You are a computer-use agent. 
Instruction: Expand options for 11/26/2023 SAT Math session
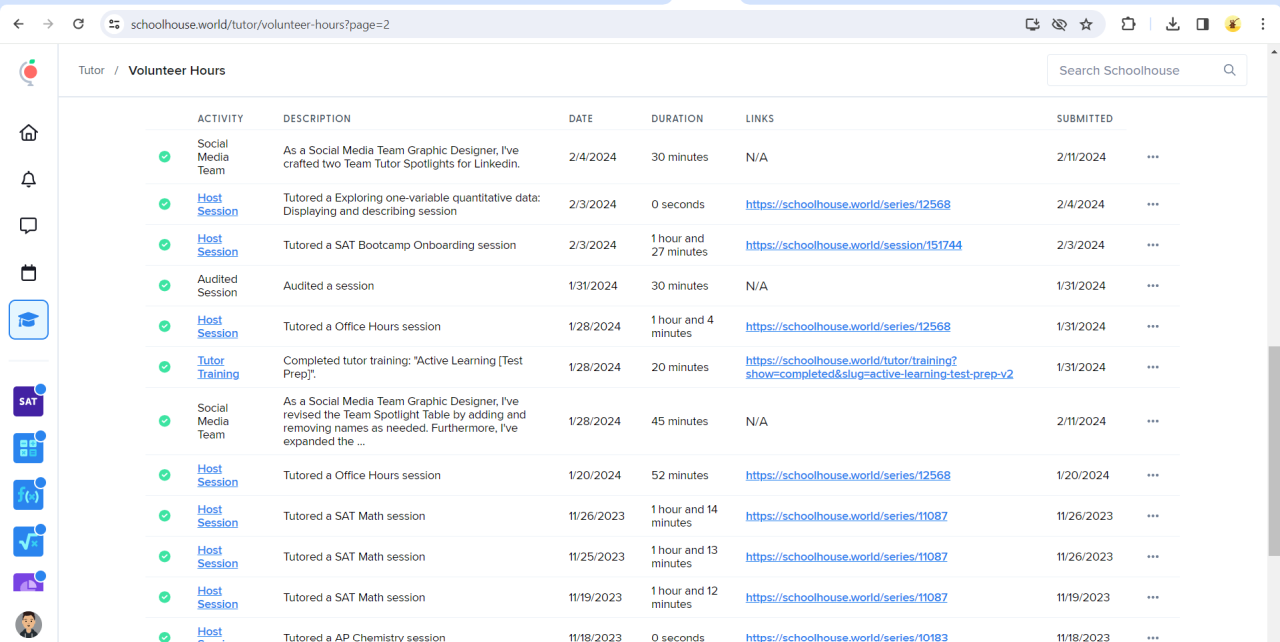[x=1153, y=516]
